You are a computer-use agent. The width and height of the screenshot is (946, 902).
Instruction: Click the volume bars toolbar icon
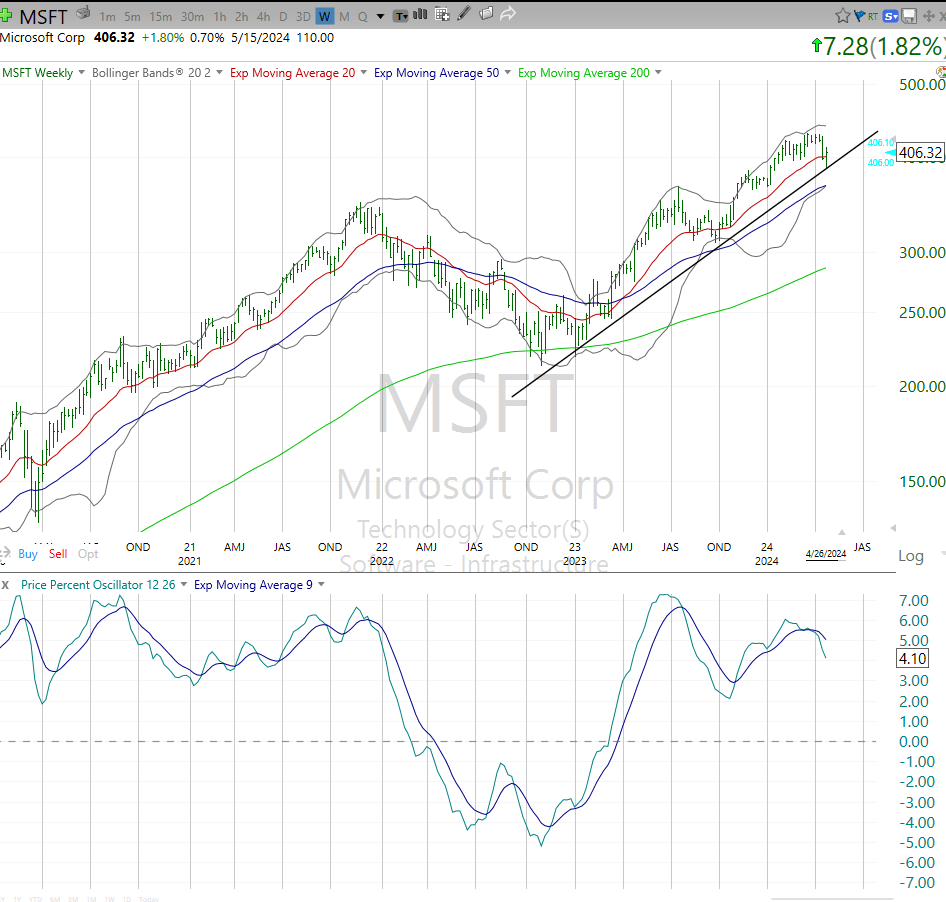pyautogui.click(x=419, y=14)
